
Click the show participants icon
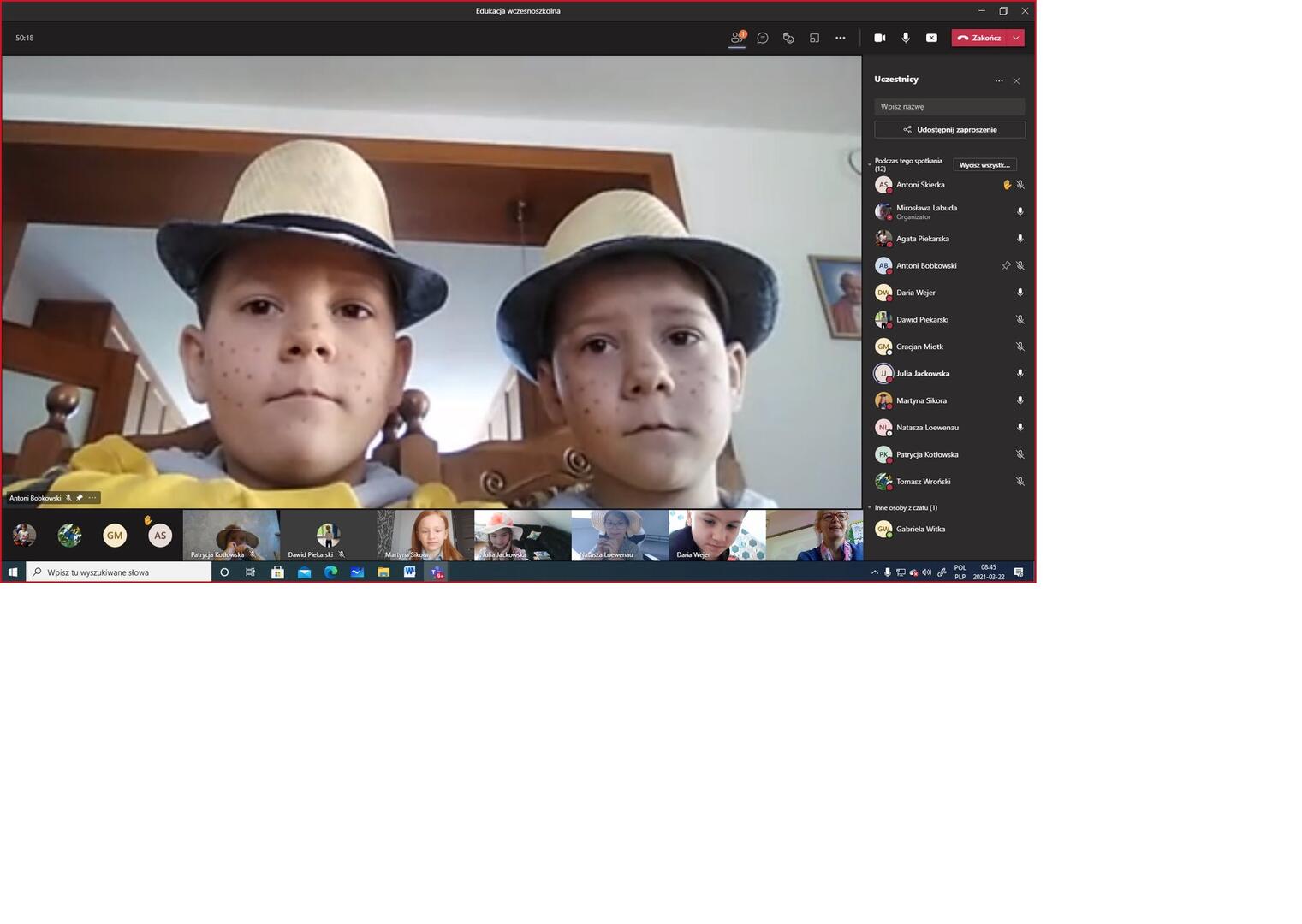pos(736,38)
